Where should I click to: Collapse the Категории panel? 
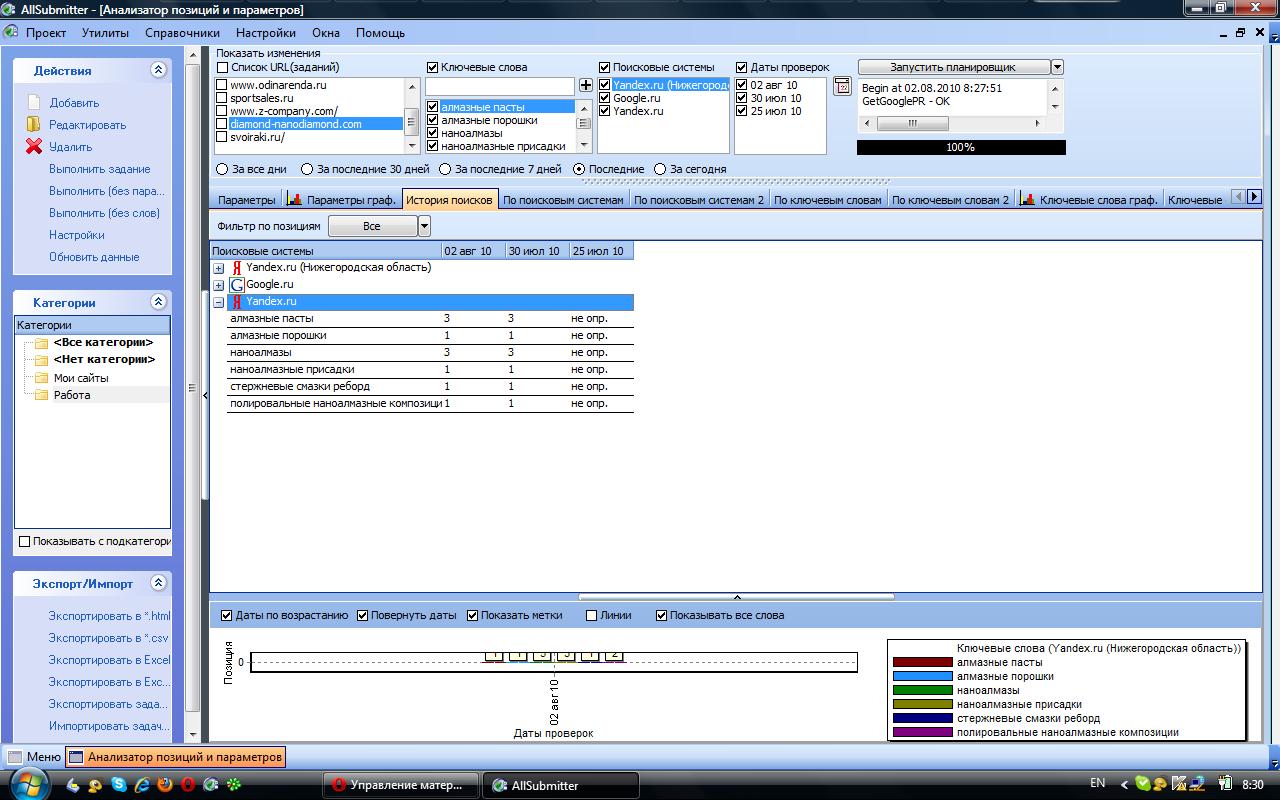158,301
